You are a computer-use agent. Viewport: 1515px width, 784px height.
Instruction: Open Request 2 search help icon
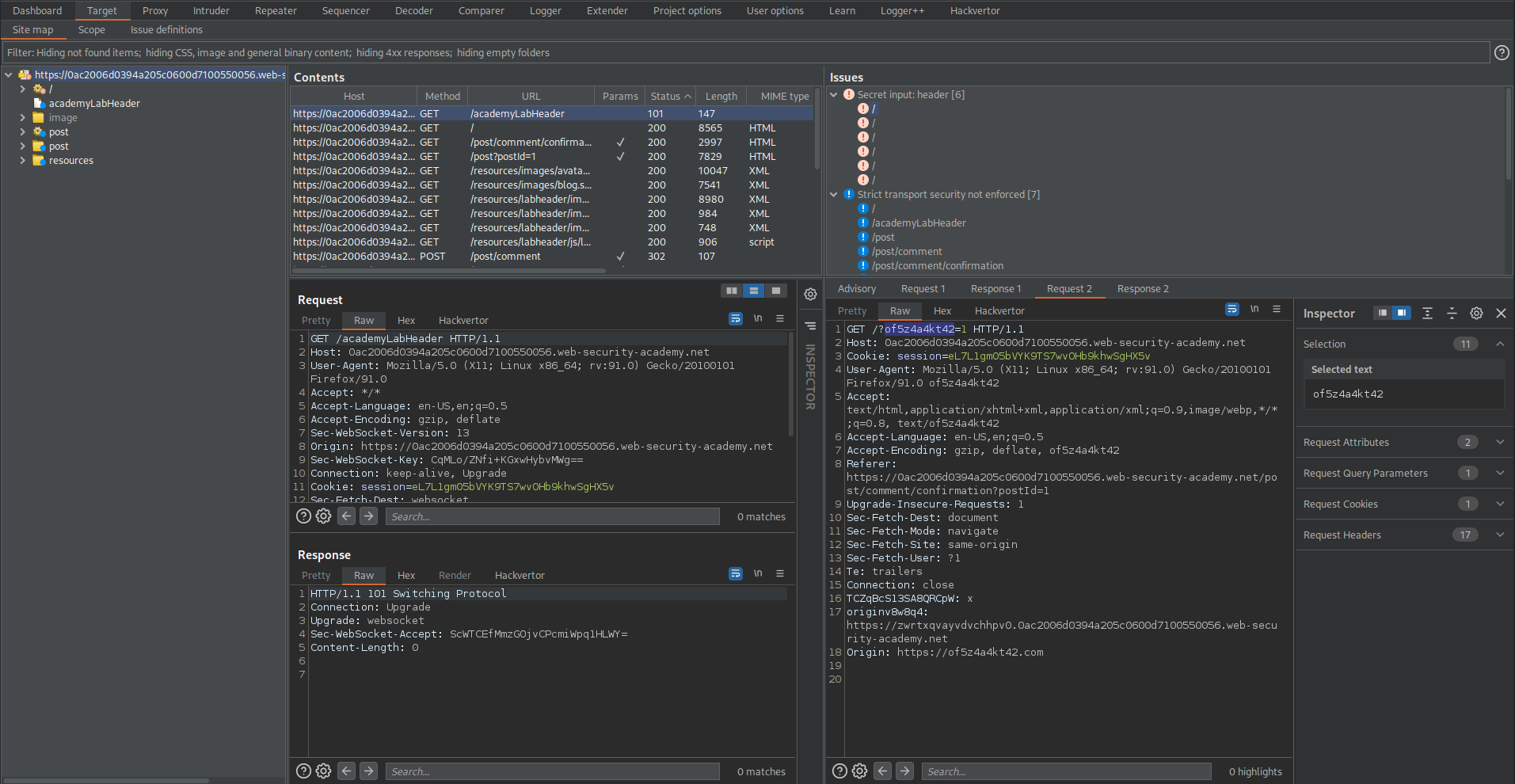point(839,771)
